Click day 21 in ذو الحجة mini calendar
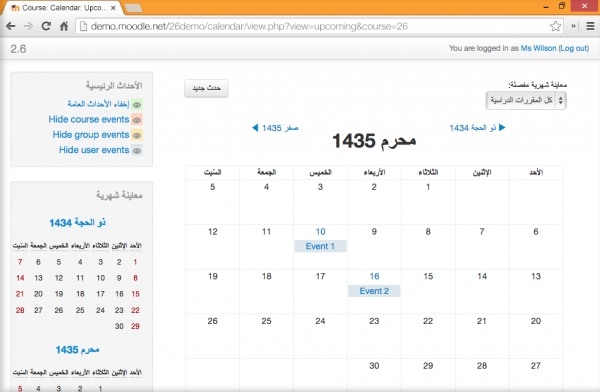The width and height of the screenshot is (600, 392). (20, 294)
